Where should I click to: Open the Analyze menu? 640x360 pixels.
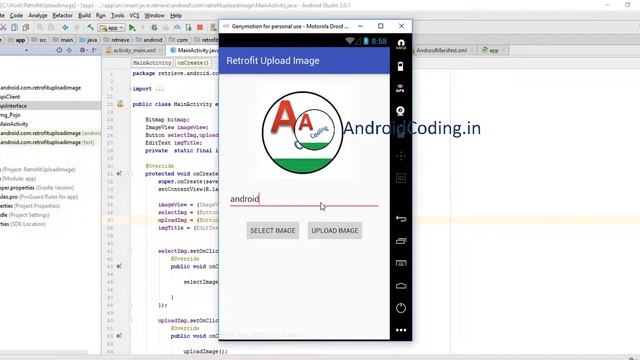pyautogui.click(x=38, y=16)
